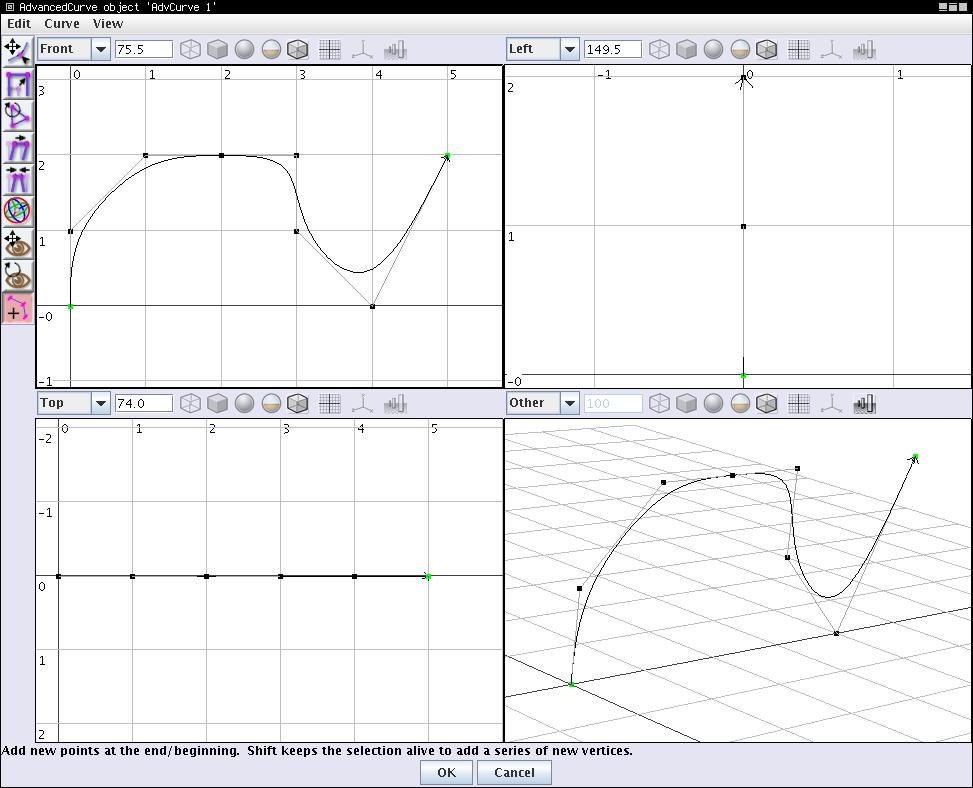This screenshot has width=973, height=788.
Task: Toggle grid display in Left view
Action: pos(799,50)
